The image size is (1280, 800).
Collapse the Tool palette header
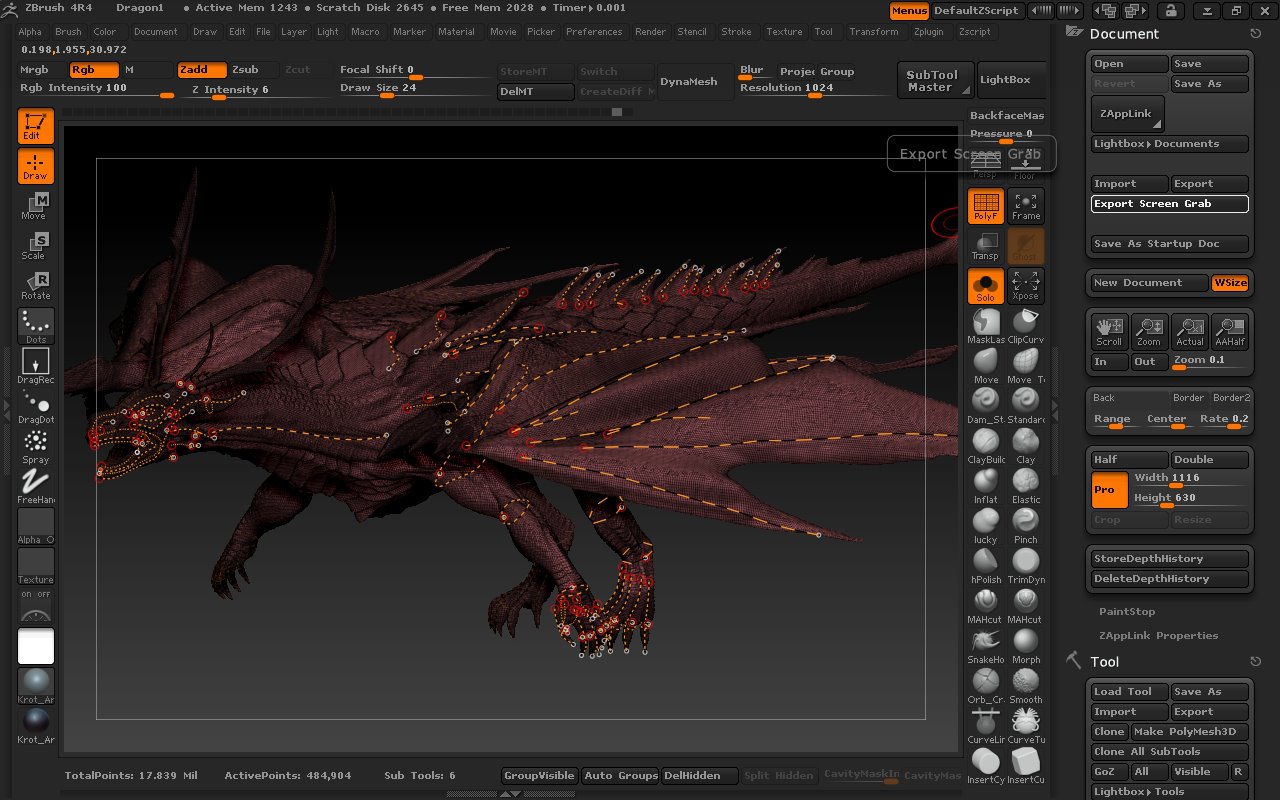click(1104, 662)
